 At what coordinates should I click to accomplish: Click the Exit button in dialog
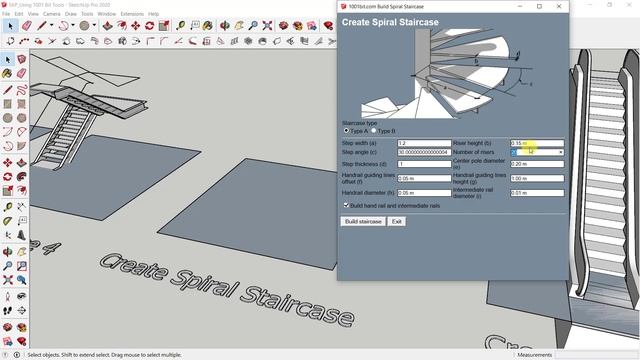click(396, 221)
